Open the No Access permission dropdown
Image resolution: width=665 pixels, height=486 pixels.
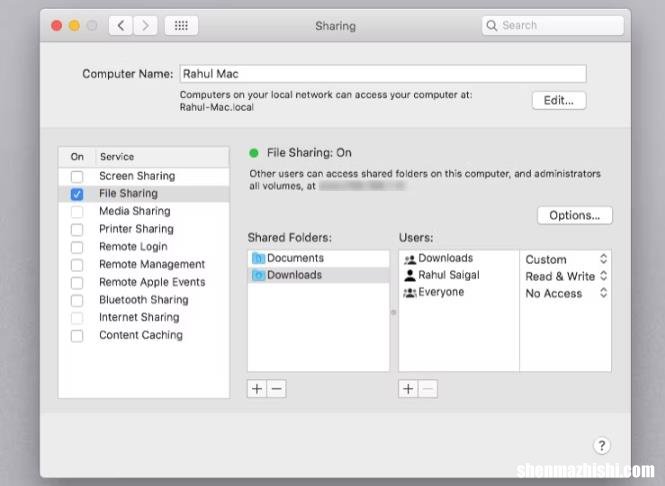click(566, 293)
